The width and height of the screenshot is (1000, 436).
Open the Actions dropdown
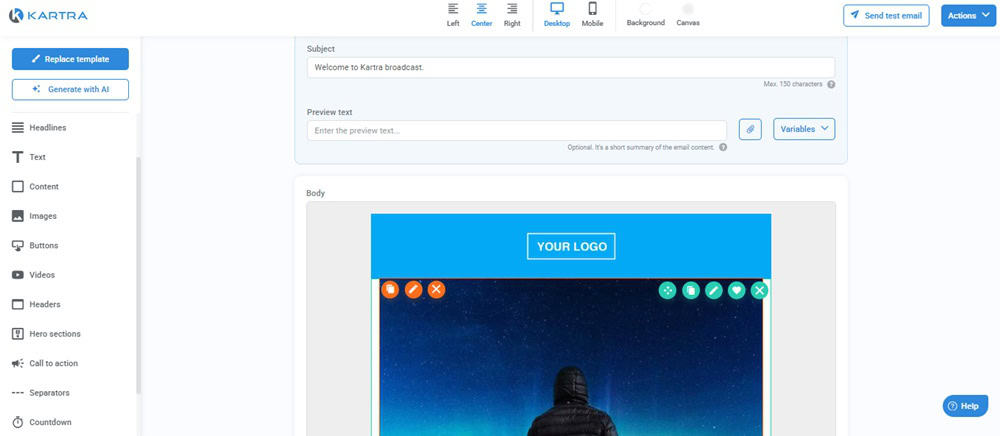pos(968,16)
